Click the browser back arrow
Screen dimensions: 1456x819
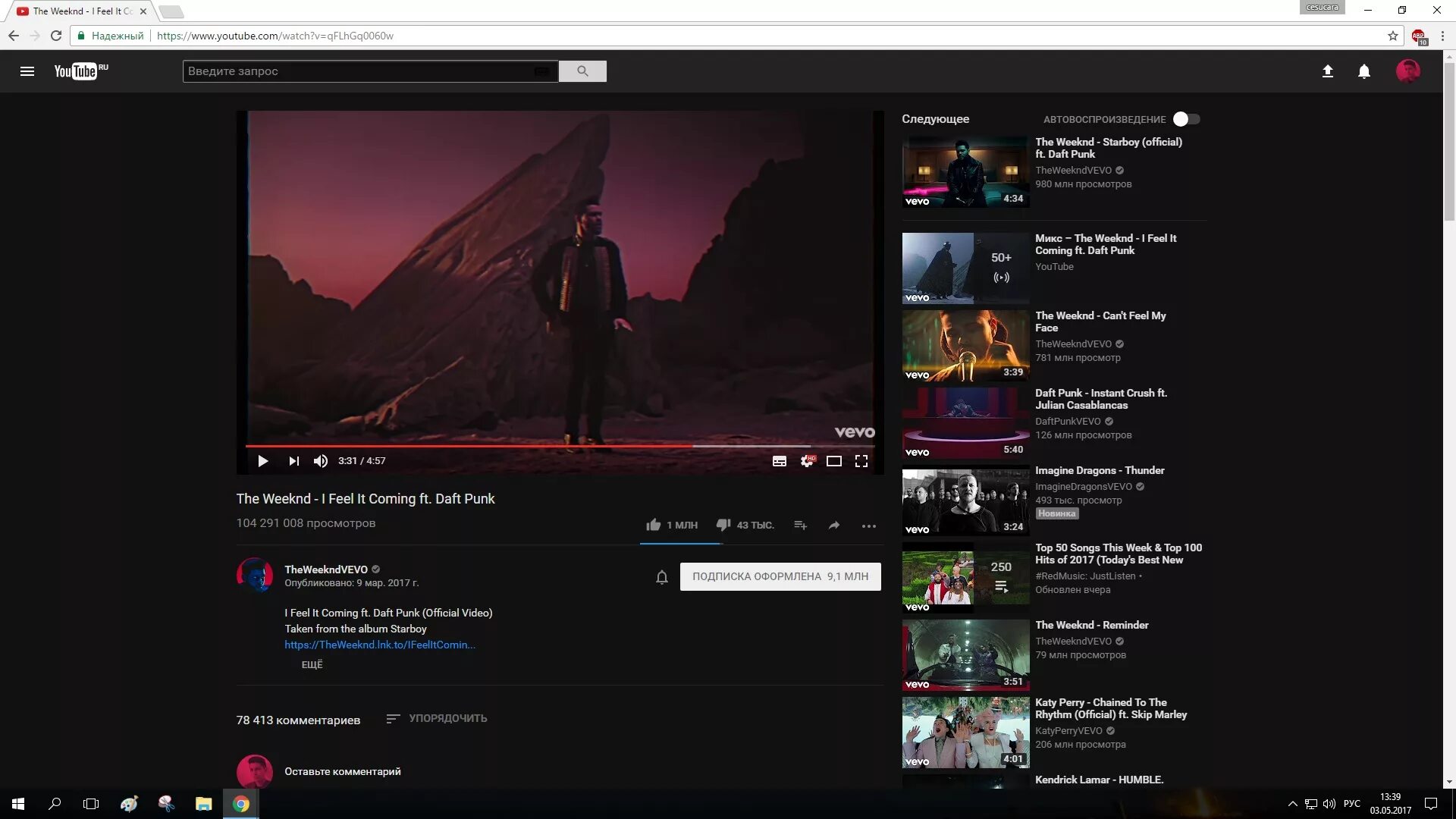pyautogui.click(x=14, y=36)
